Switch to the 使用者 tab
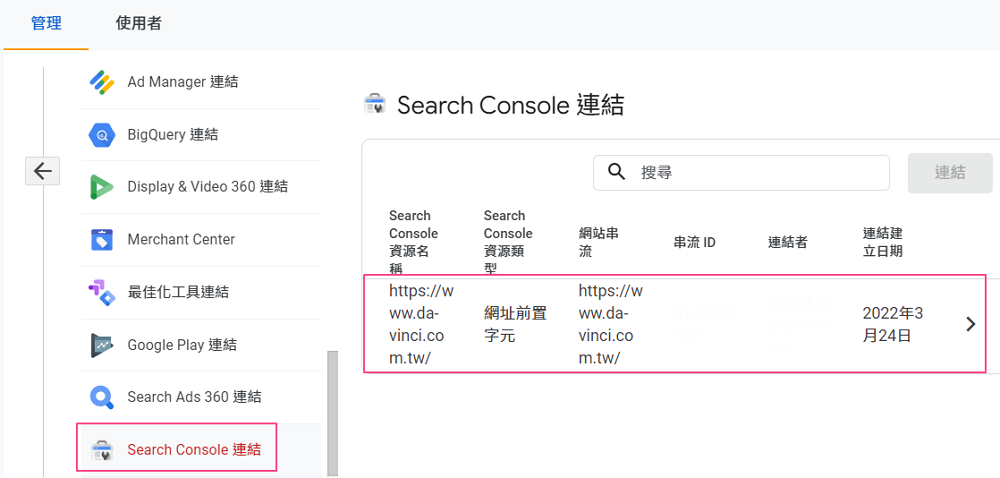 [x=138, y=24]
